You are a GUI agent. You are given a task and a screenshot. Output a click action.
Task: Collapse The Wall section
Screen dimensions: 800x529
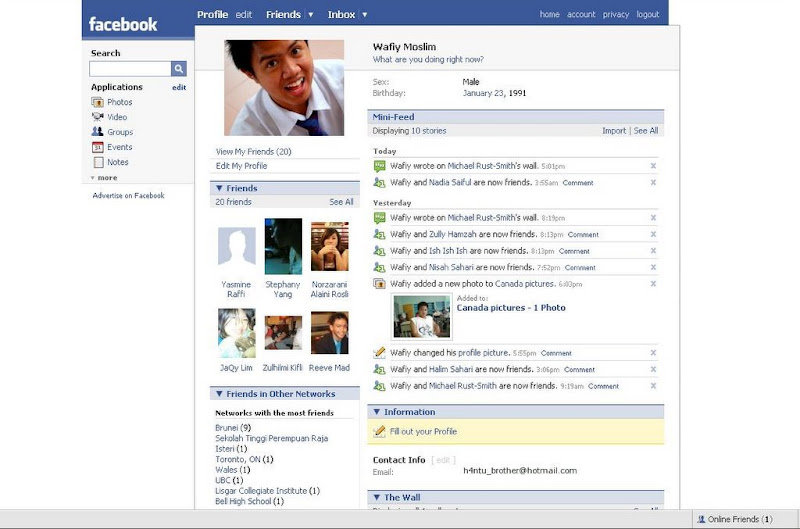click(x=377, y=497)
